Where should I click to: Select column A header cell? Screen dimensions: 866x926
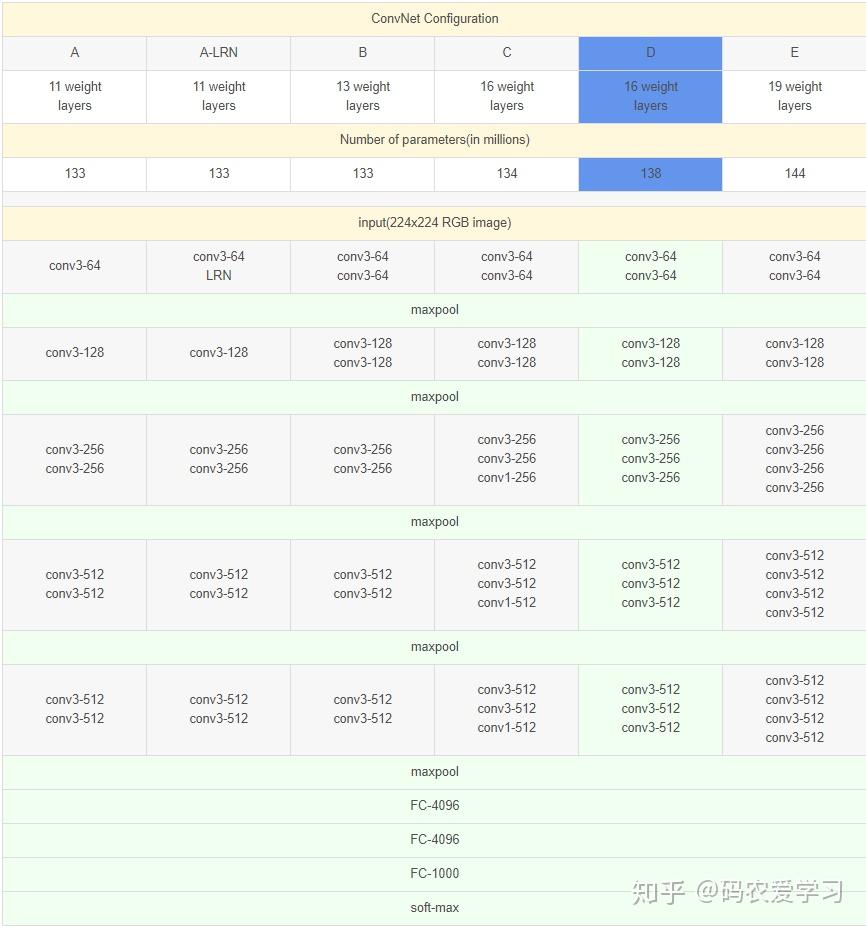tap(74, 52)
